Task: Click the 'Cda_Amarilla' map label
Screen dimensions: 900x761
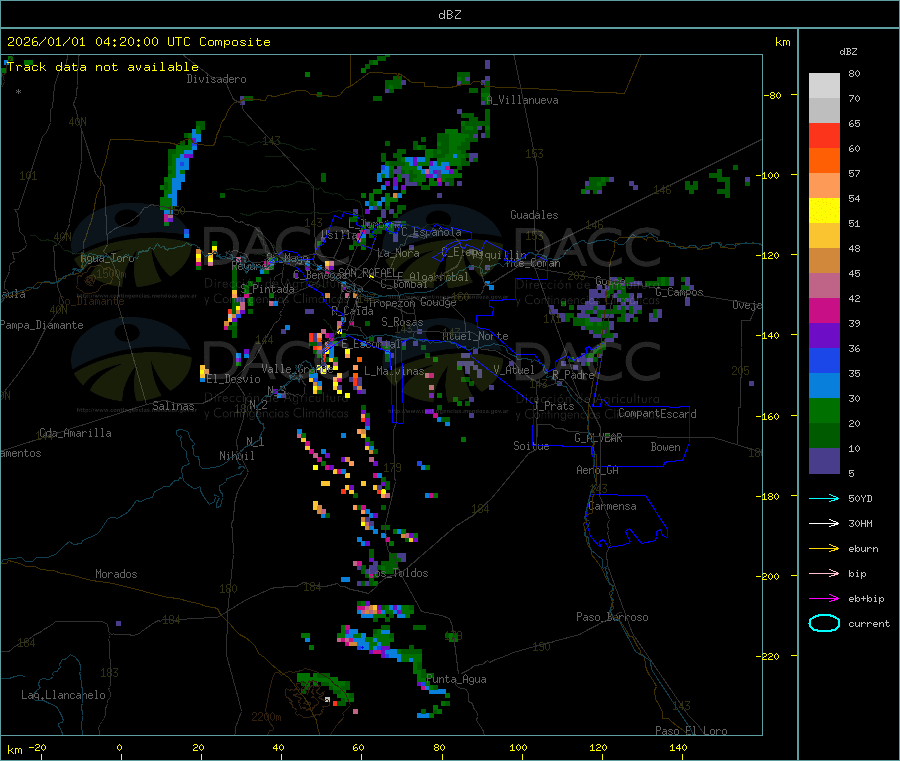Action: (x=75, y=433)
